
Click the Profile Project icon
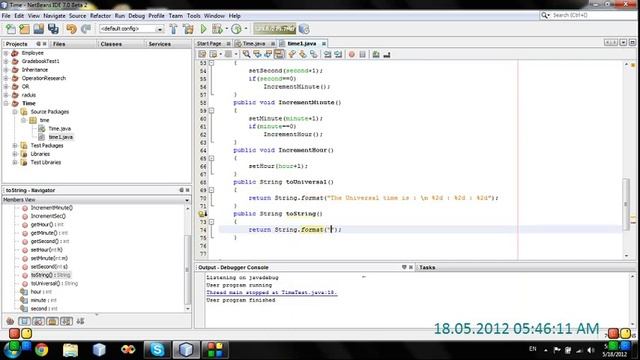[x=236, y=29]
